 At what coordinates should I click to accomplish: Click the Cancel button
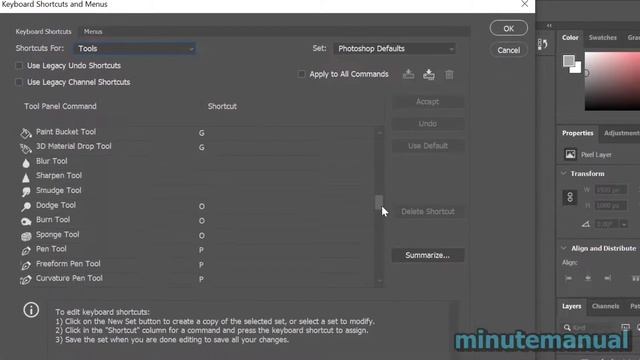[509, 50]
